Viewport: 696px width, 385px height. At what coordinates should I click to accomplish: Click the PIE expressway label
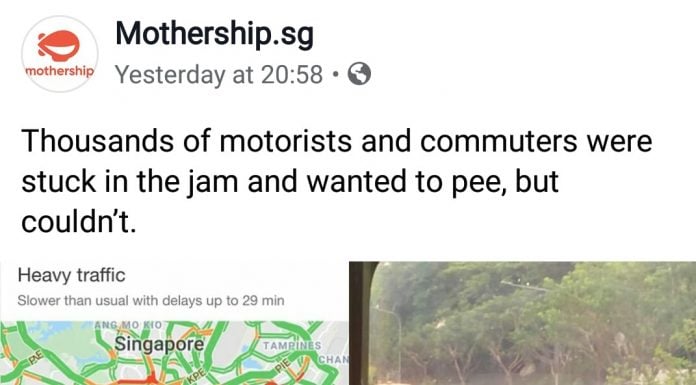(x=282, y=365)
